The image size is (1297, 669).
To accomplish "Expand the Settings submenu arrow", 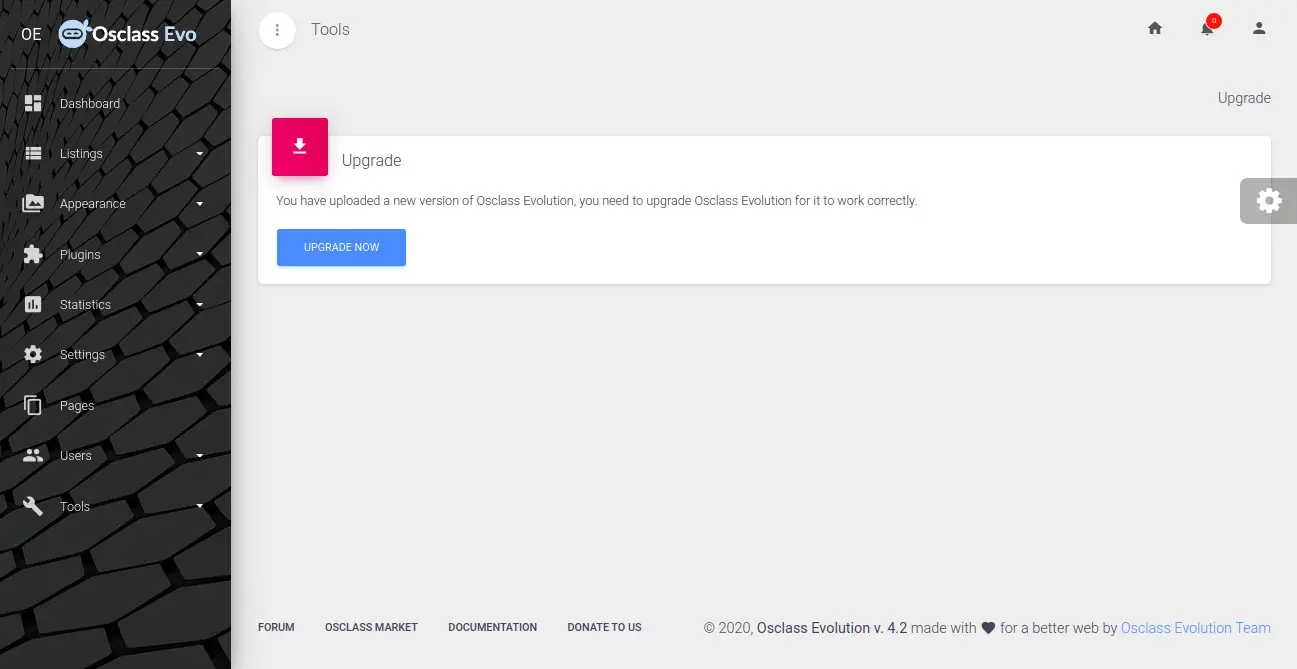I will tap(199, 355).
